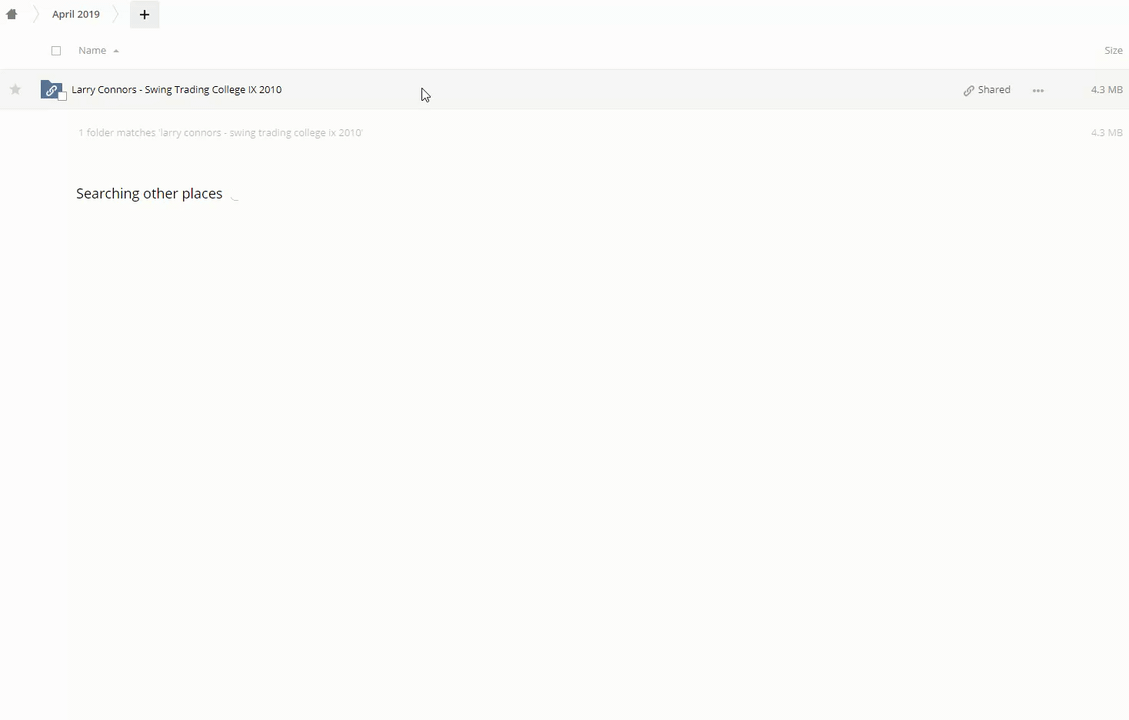Click the 'Searching other places' heading
The image size is (1129, 720).
point(149,194)
